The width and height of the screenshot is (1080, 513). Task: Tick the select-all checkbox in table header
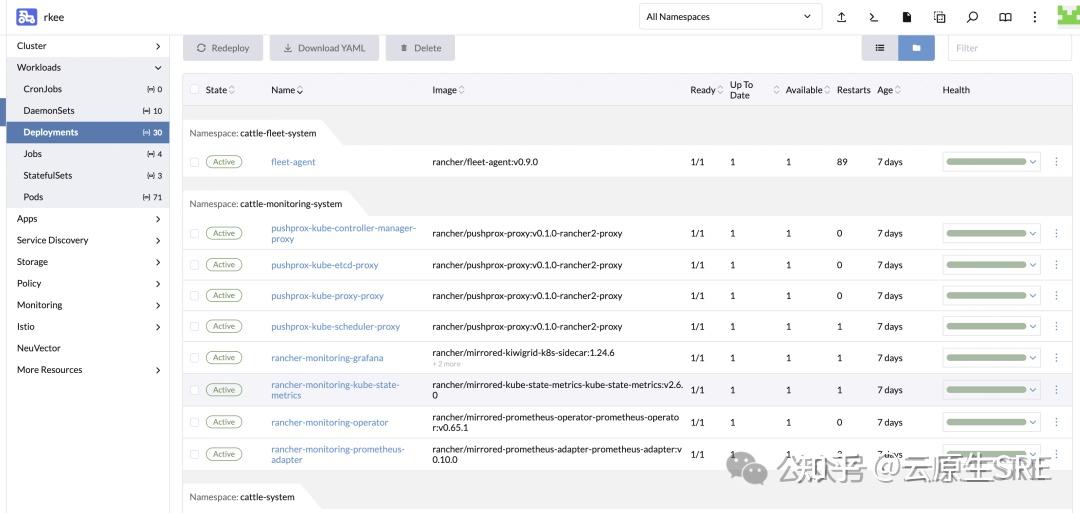click(194, 90)
